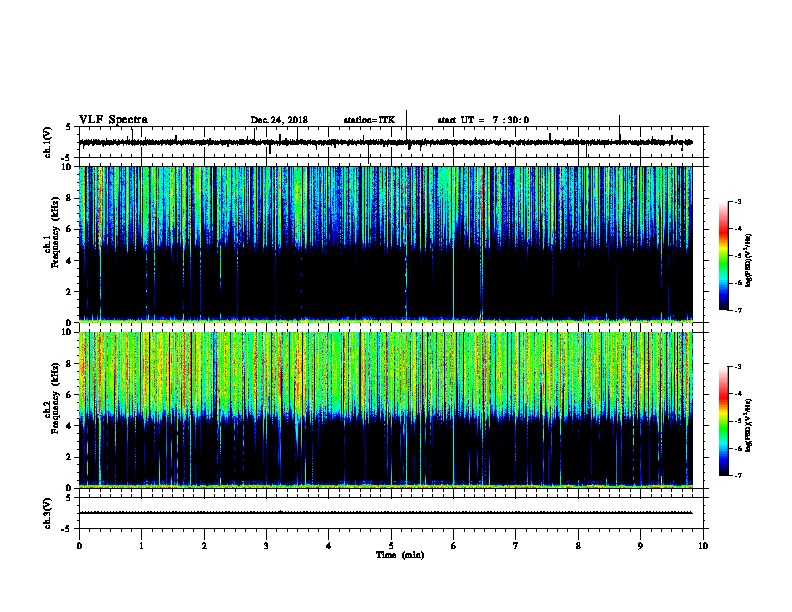792x612 pixels.
Task: Click time axis tick label "7"
Action: click(x=516, y=545)
